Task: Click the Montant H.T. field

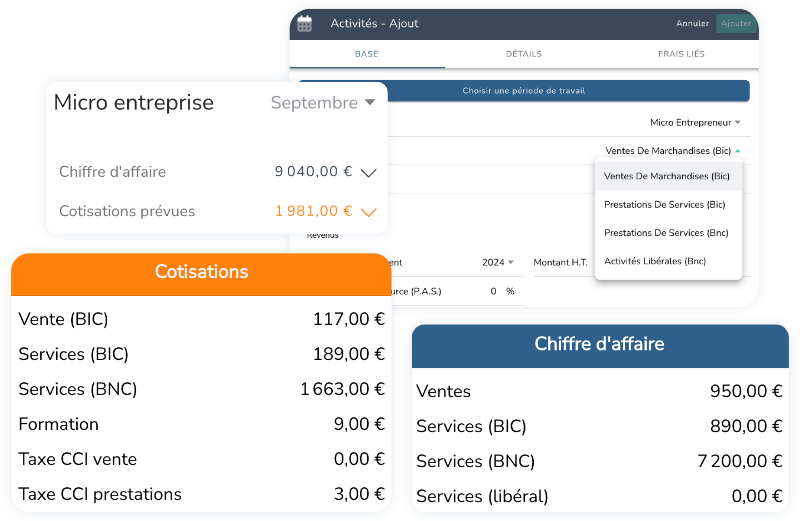Action: pos(561,262)
